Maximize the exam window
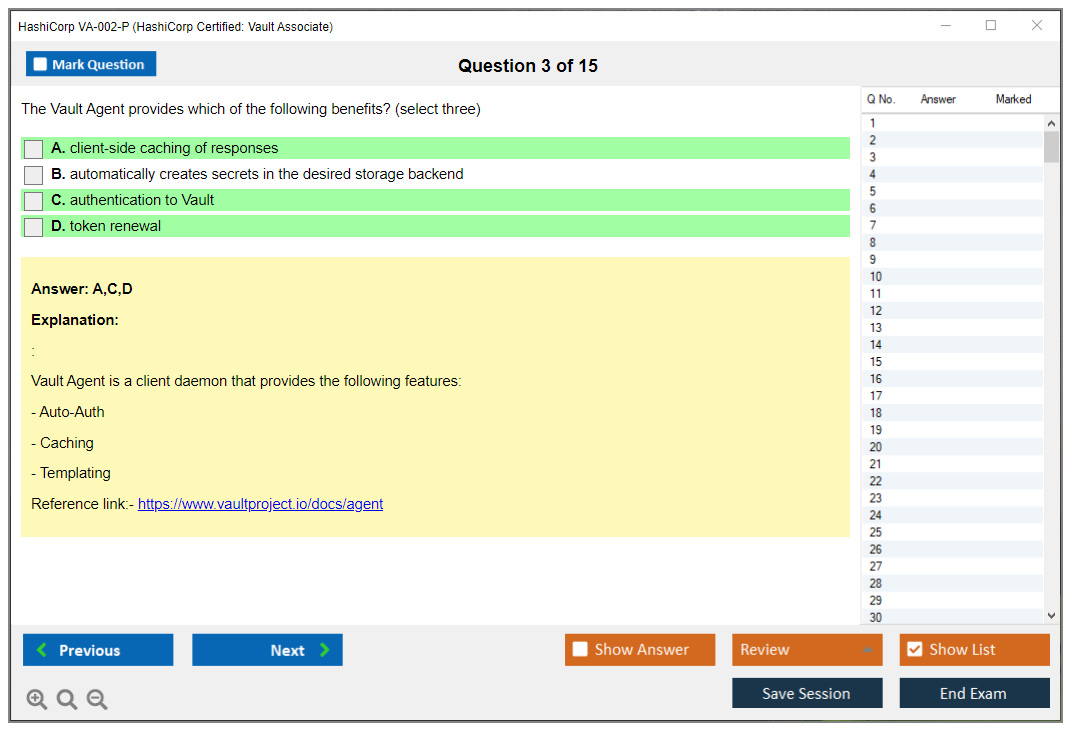The image size is (1075, 735). [991, 26]
